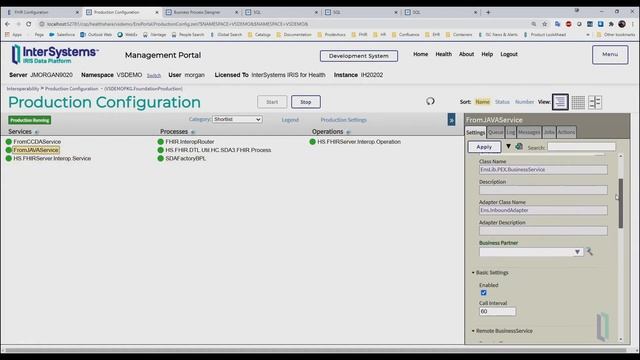
Task: Click the Call Interval input field
Action: (497, 311)
